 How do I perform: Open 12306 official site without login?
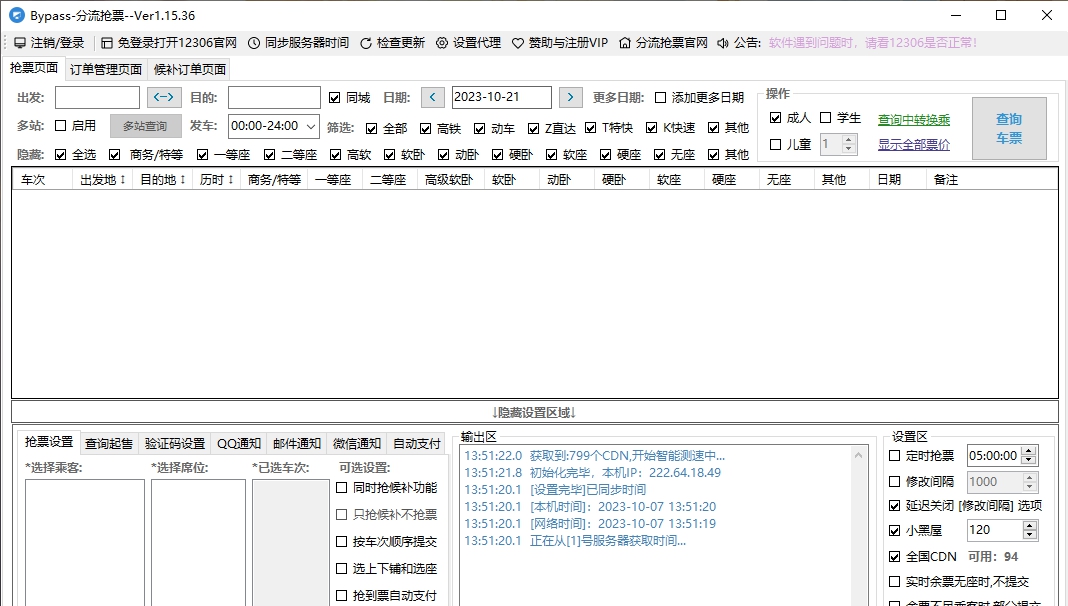107,43
